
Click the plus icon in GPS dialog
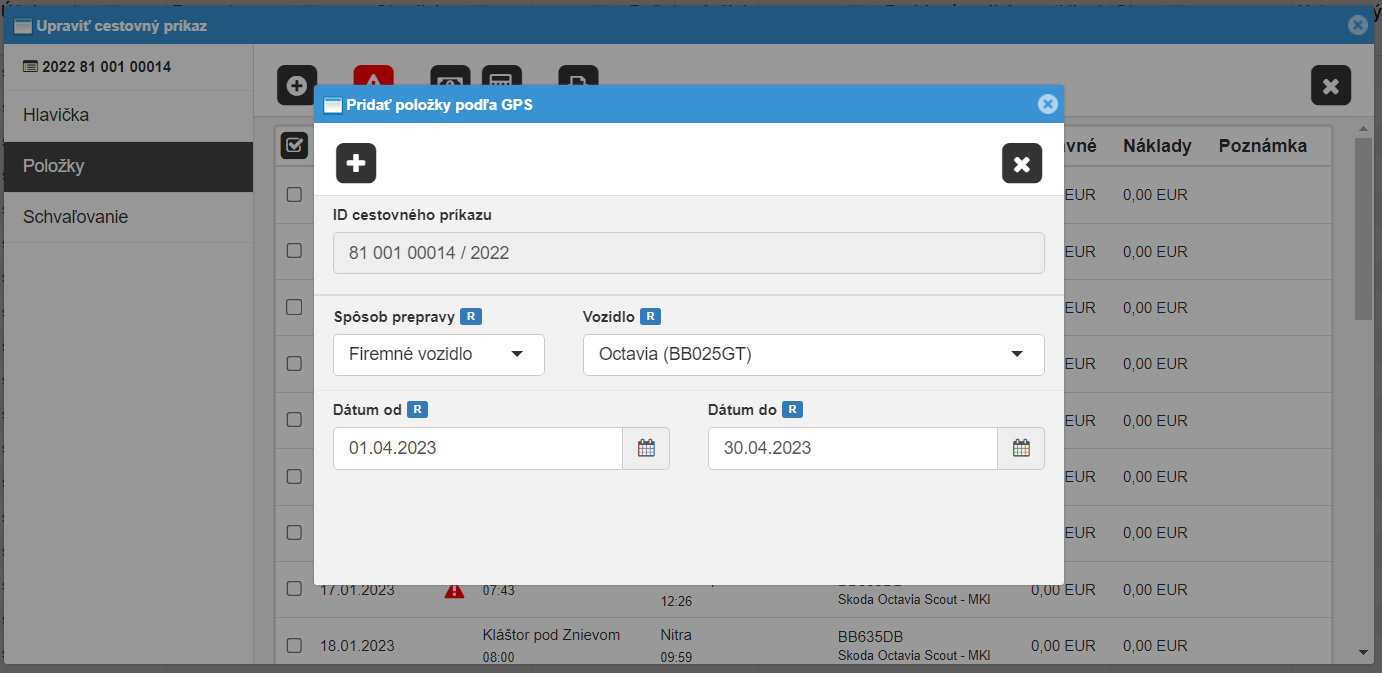pyautogui.click(x=356, y=163)
